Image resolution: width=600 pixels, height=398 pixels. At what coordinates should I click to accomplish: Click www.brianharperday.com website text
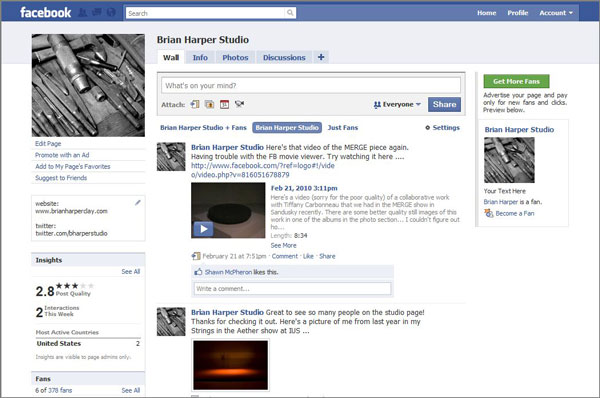pos(71,211)
